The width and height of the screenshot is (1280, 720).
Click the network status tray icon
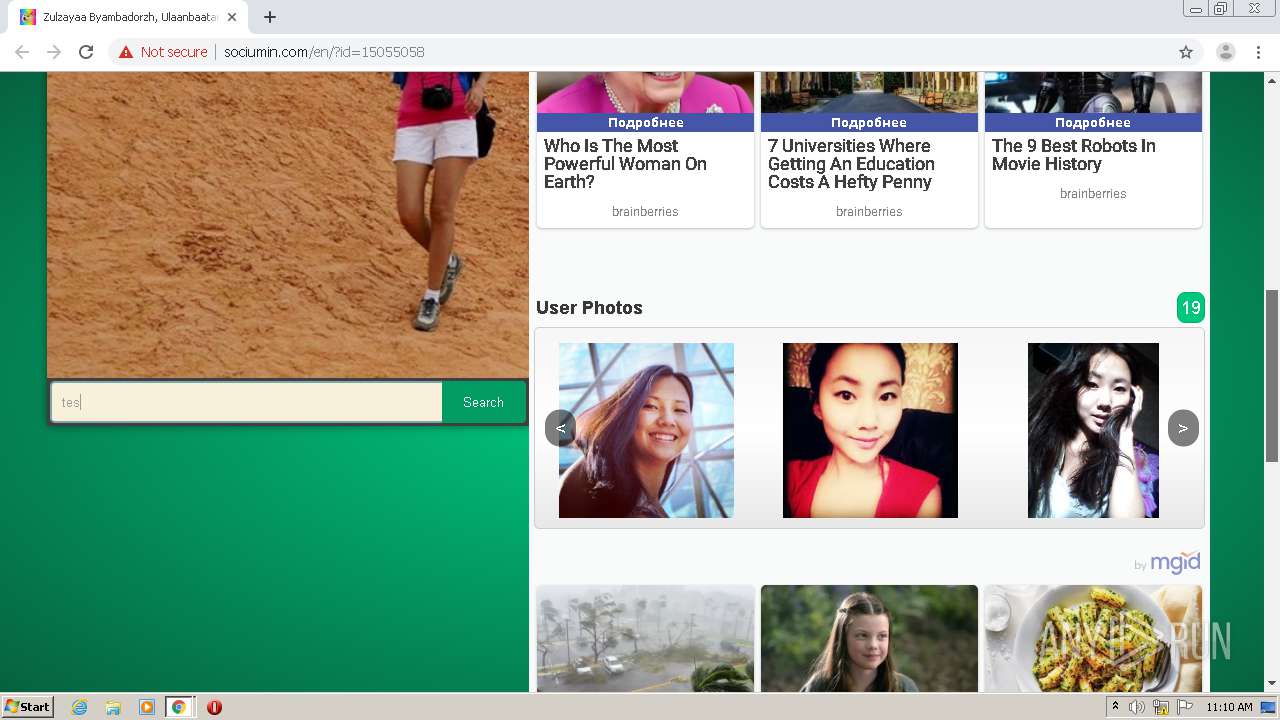[1161, 707]
